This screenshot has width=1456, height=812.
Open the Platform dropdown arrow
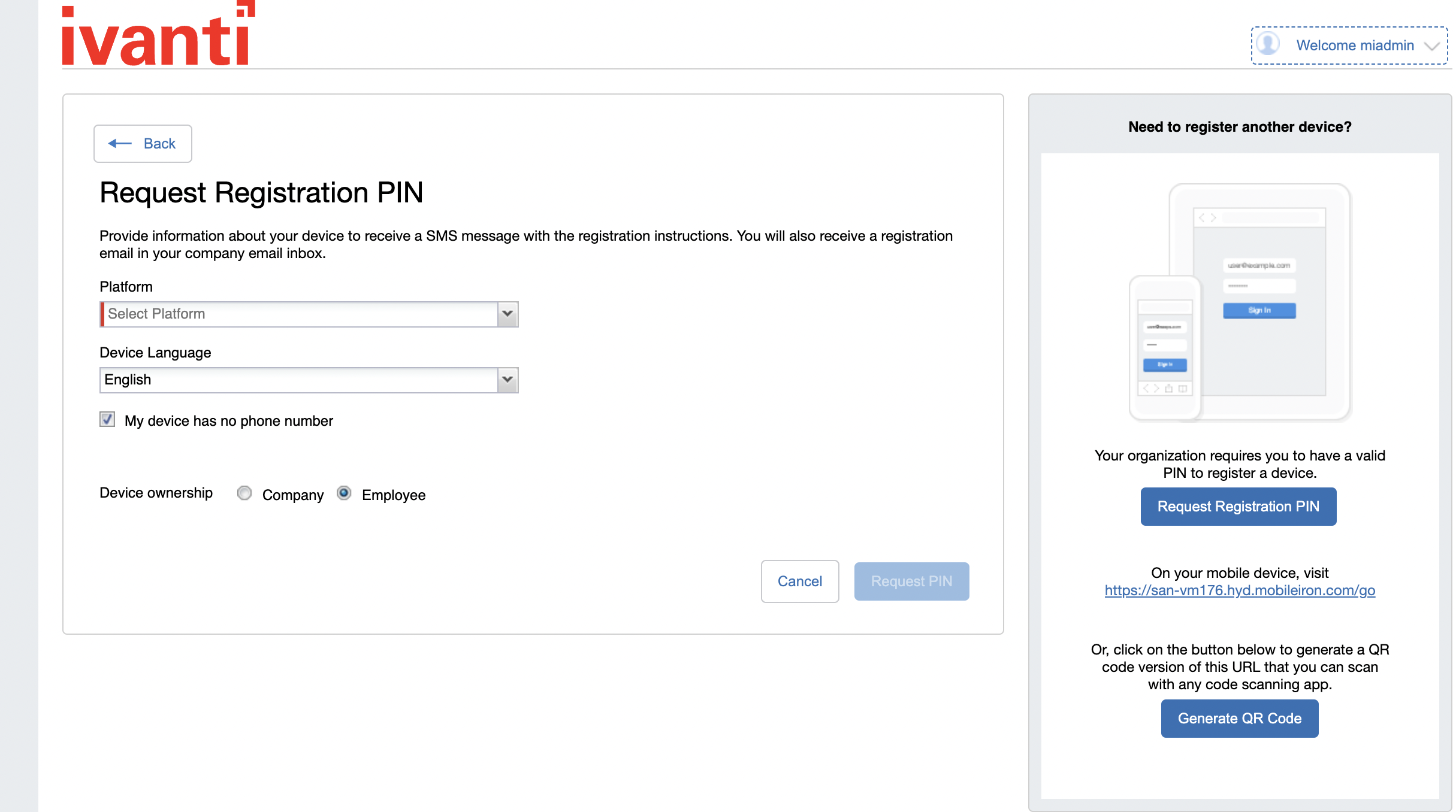pos(508,314)
